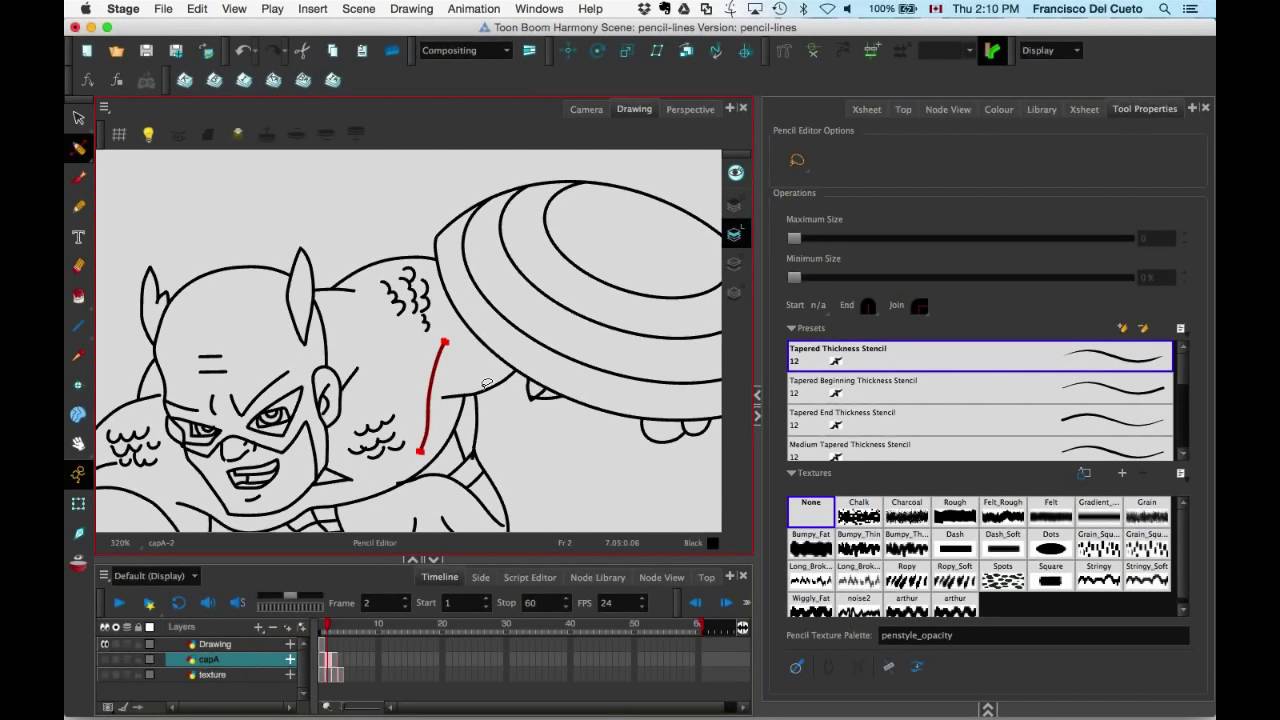This screenshot has width=1280, height=720.
Task: Toggle the texture layer colour checkbox
Action: (149, 675)
